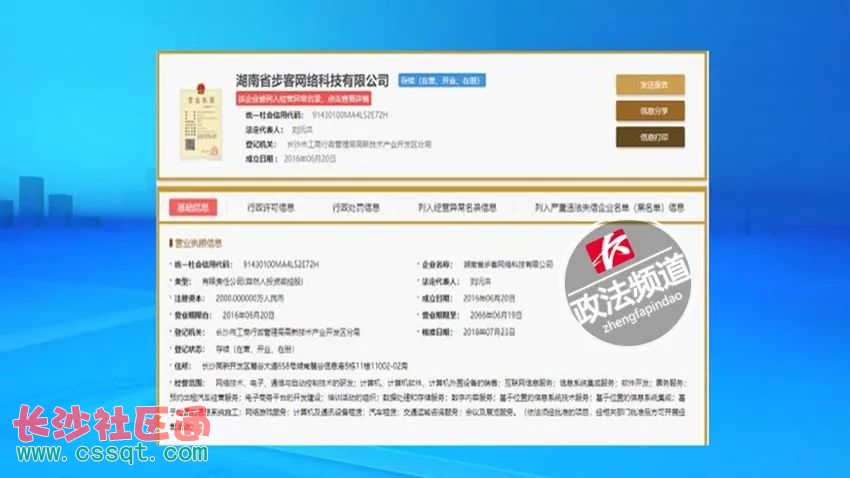The width and height of the screenshot is (850, 478).
Task: Click the 类型 value 有限责任公司
Action: (x=253, y=281)
